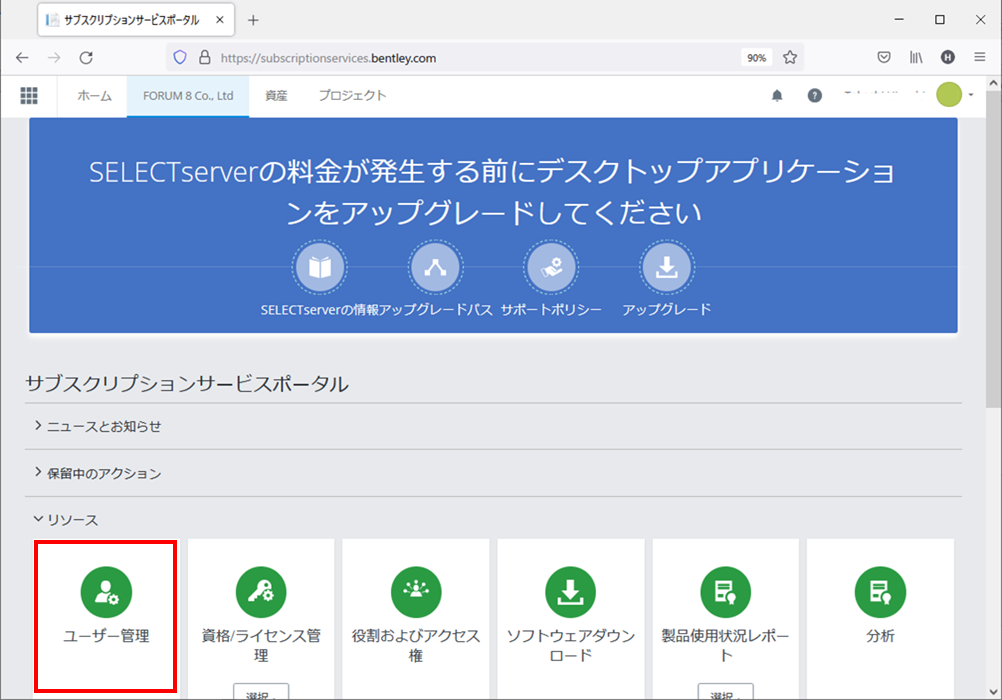Open 分析 analytics icon
The height and width of the screenshot is (700, 1002).
pos(880,592)
